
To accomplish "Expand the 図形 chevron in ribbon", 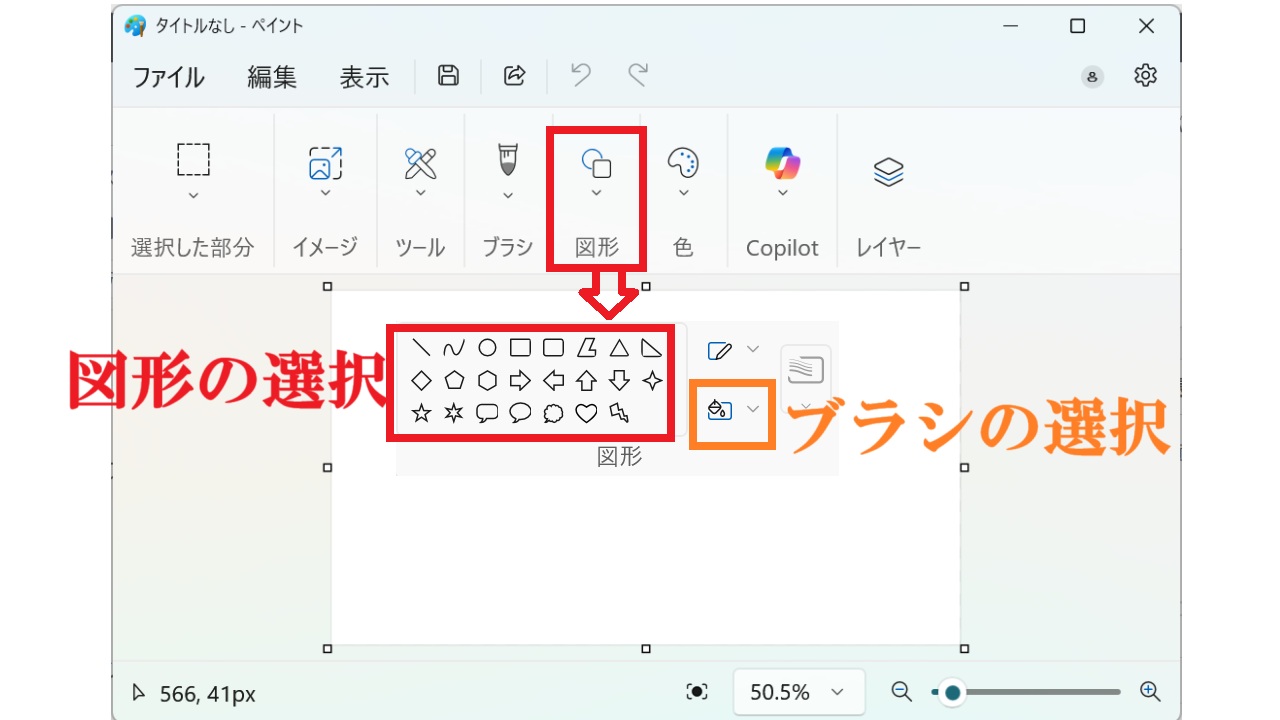I will coord(596,193).
